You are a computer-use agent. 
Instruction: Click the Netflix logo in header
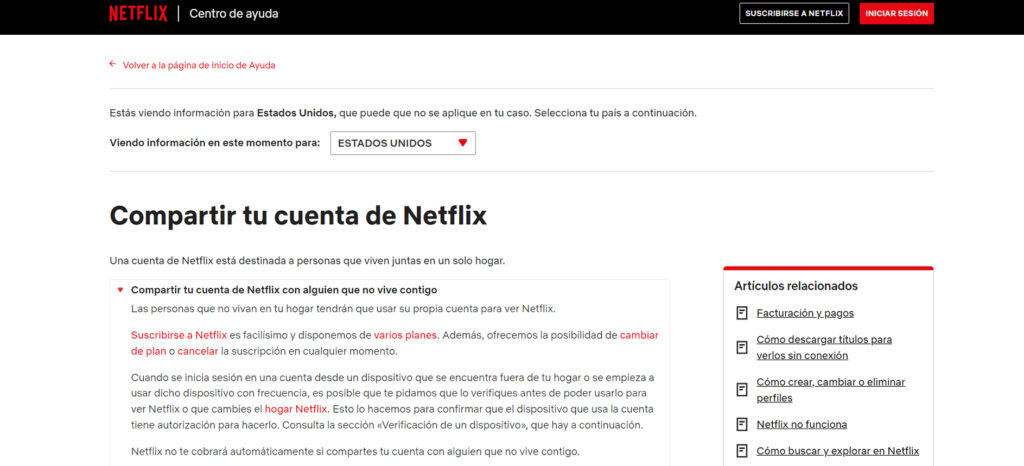point(138,14)
